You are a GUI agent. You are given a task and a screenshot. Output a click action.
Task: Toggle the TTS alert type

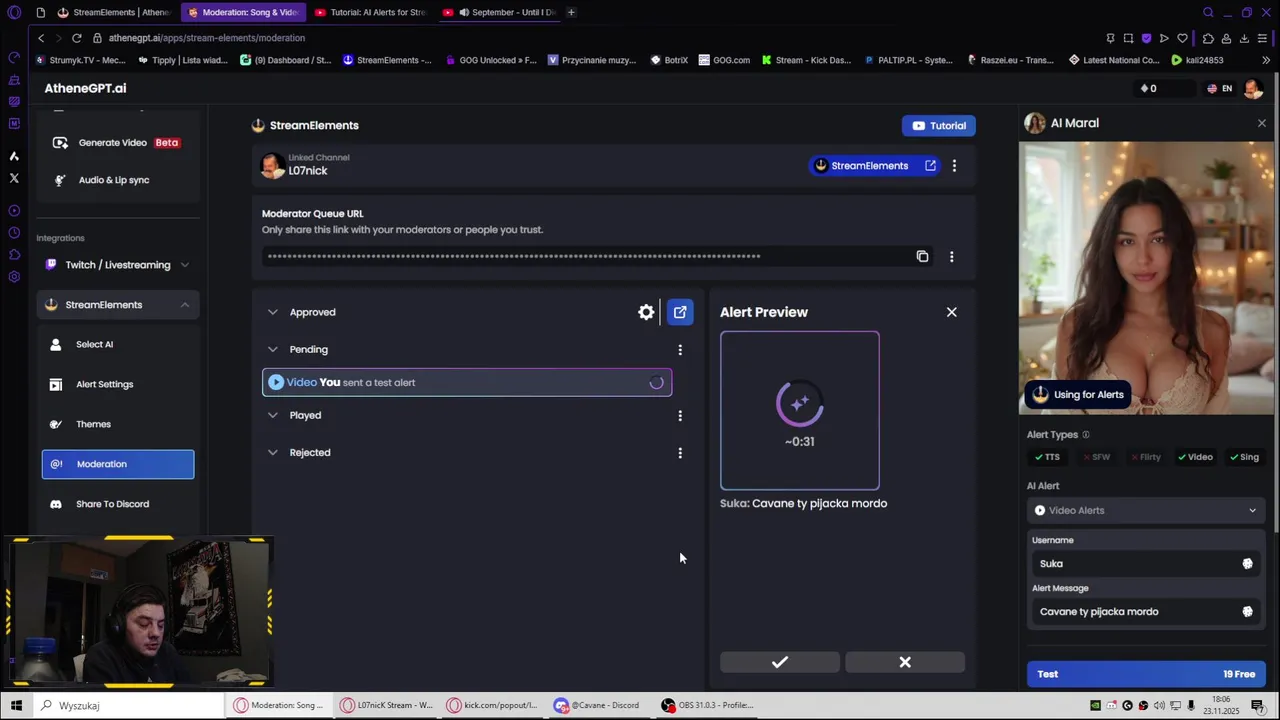point(1047,457)
